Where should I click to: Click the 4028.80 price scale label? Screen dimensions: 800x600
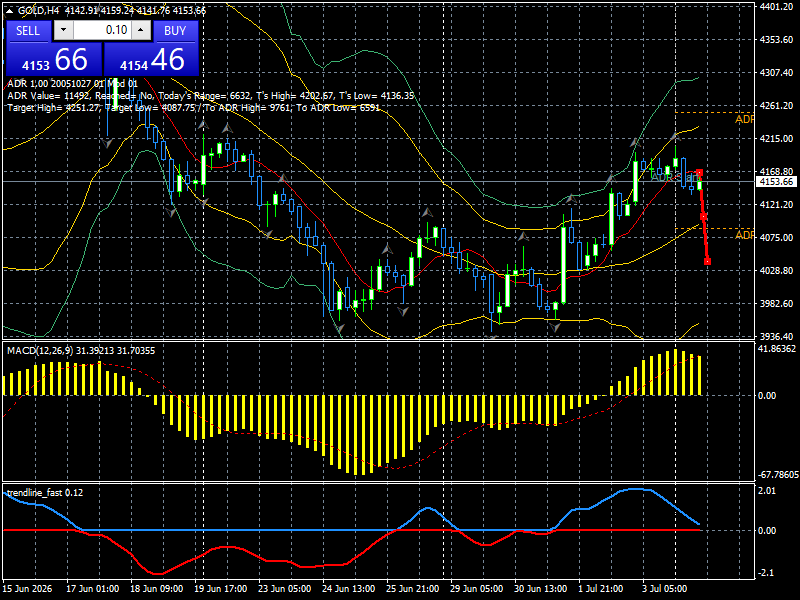(777, 270)
